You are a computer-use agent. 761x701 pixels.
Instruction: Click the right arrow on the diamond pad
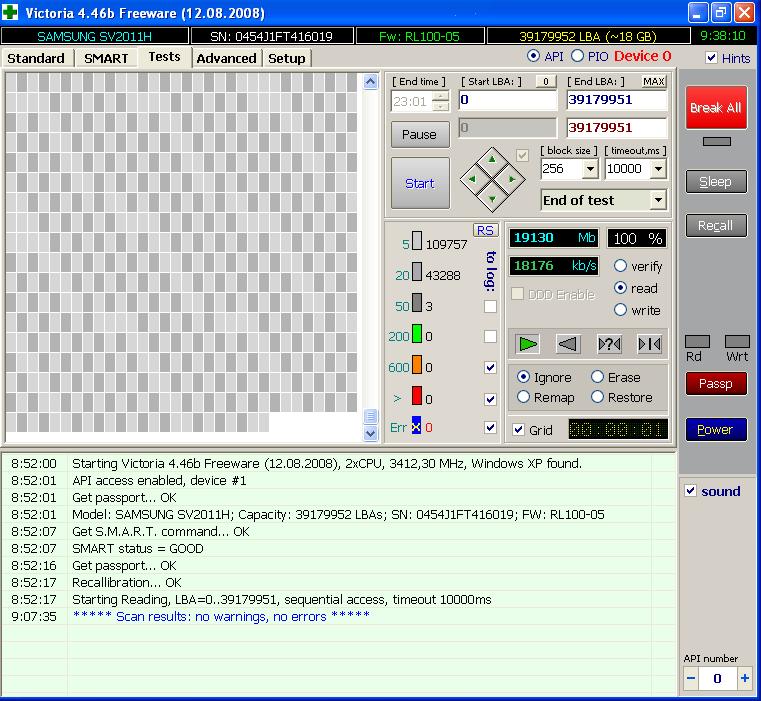pos(511,180)
